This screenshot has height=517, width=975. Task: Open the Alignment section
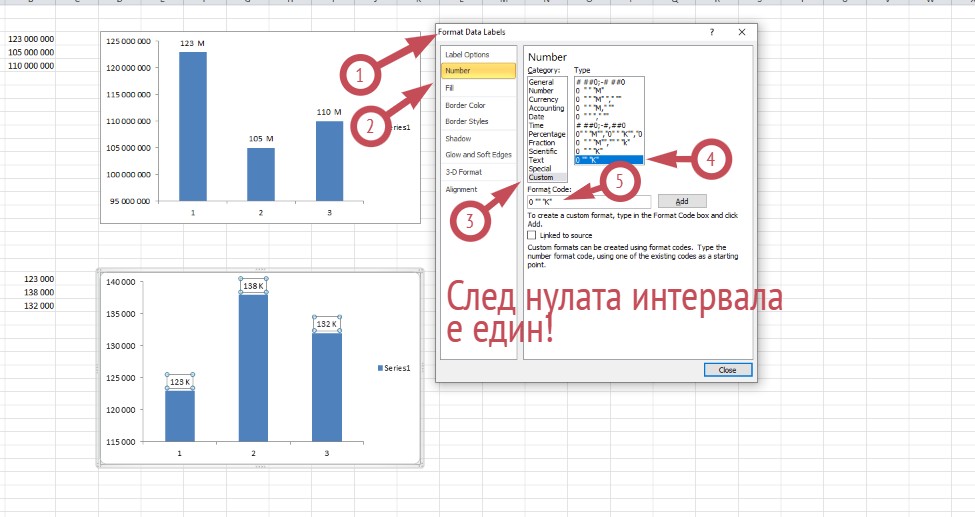461,189
